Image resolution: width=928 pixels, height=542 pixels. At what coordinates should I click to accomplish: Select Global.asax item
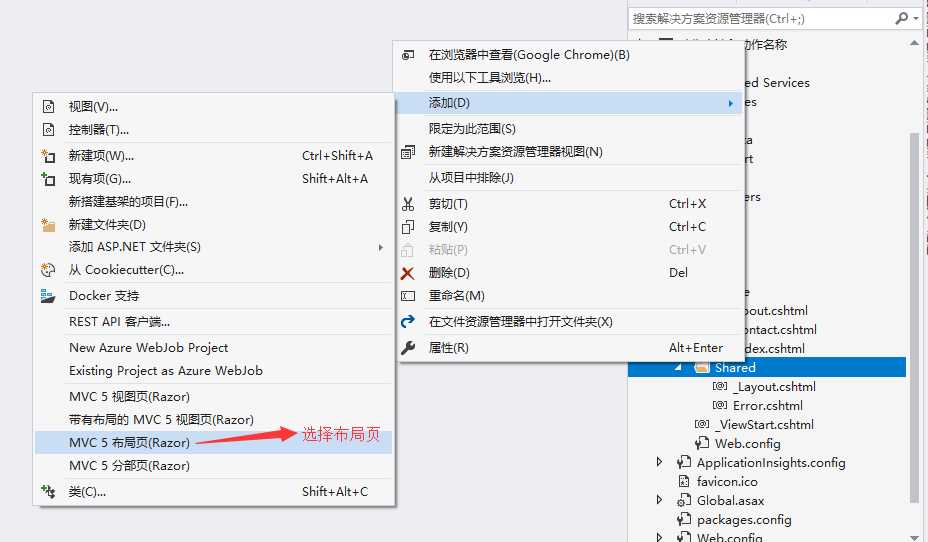click(730, 501)
